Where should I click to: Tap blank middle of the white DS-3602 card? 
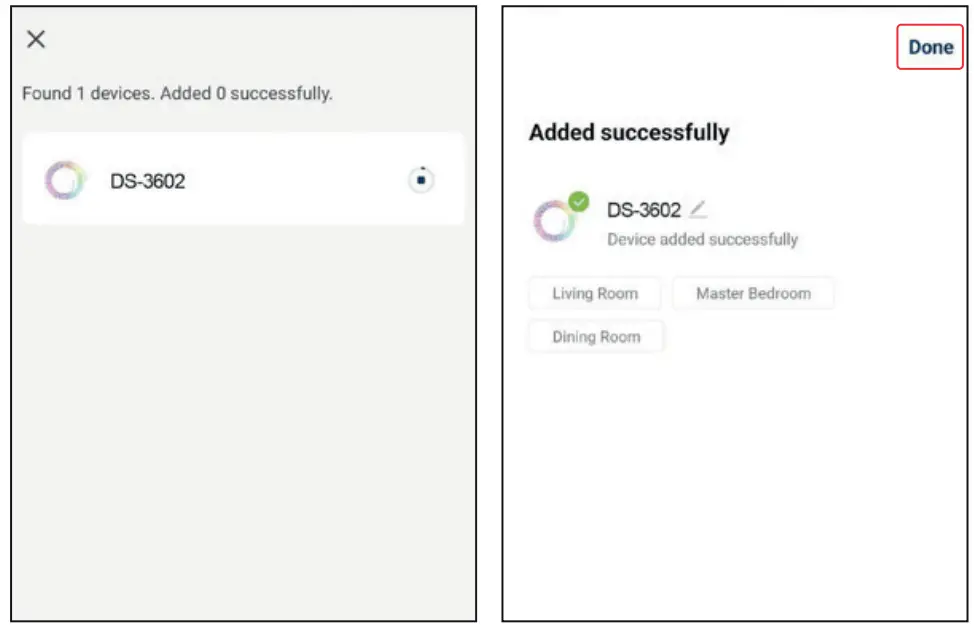point(290,181)
